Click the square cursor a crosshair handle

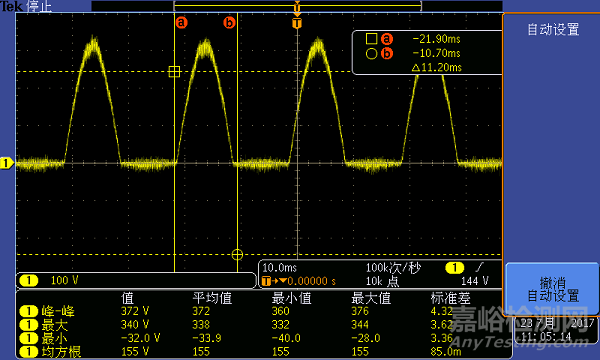click(x=174, y=72)
